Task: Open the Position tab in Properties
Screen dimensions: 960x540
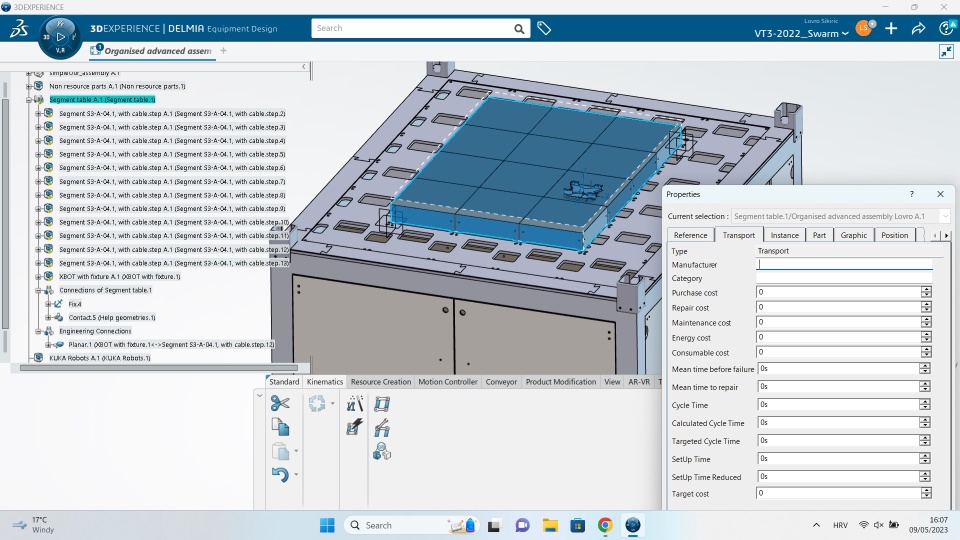Action: (x=894, y=235)
